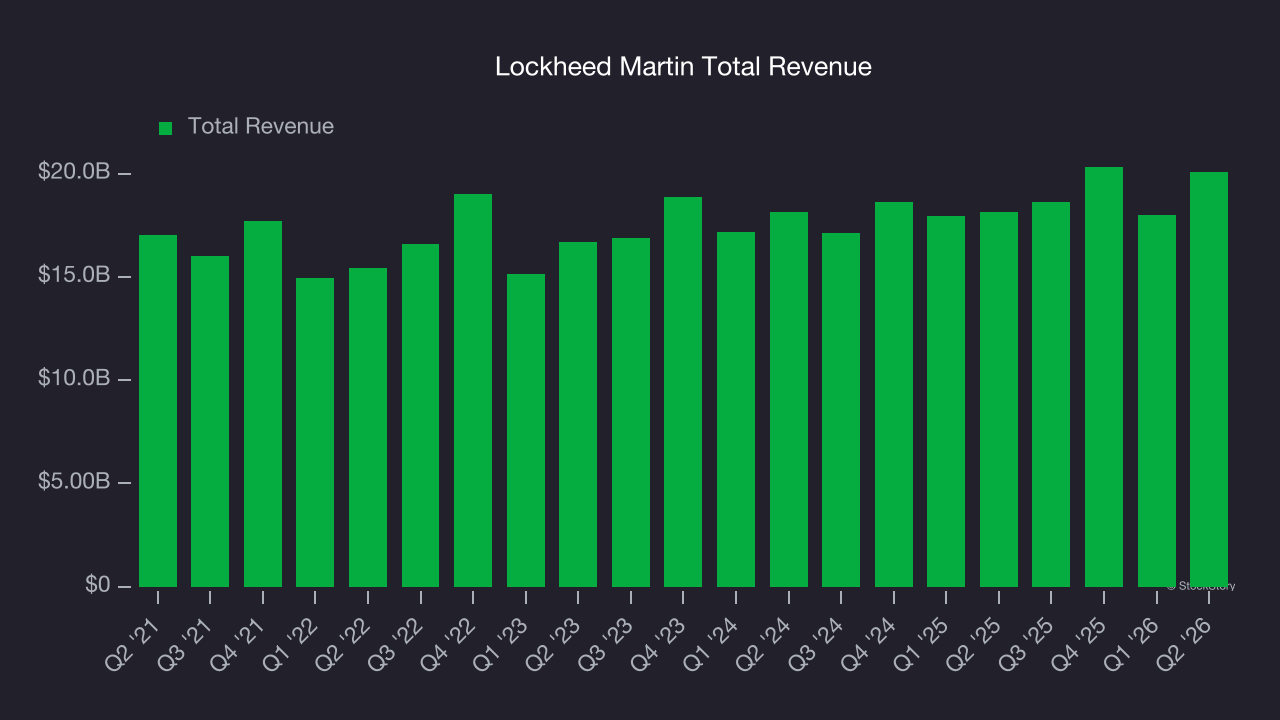This screenshot has height=720, width=1280.
Task: Select the Q3 '21 revenue bar
Action: click(210, 421)
